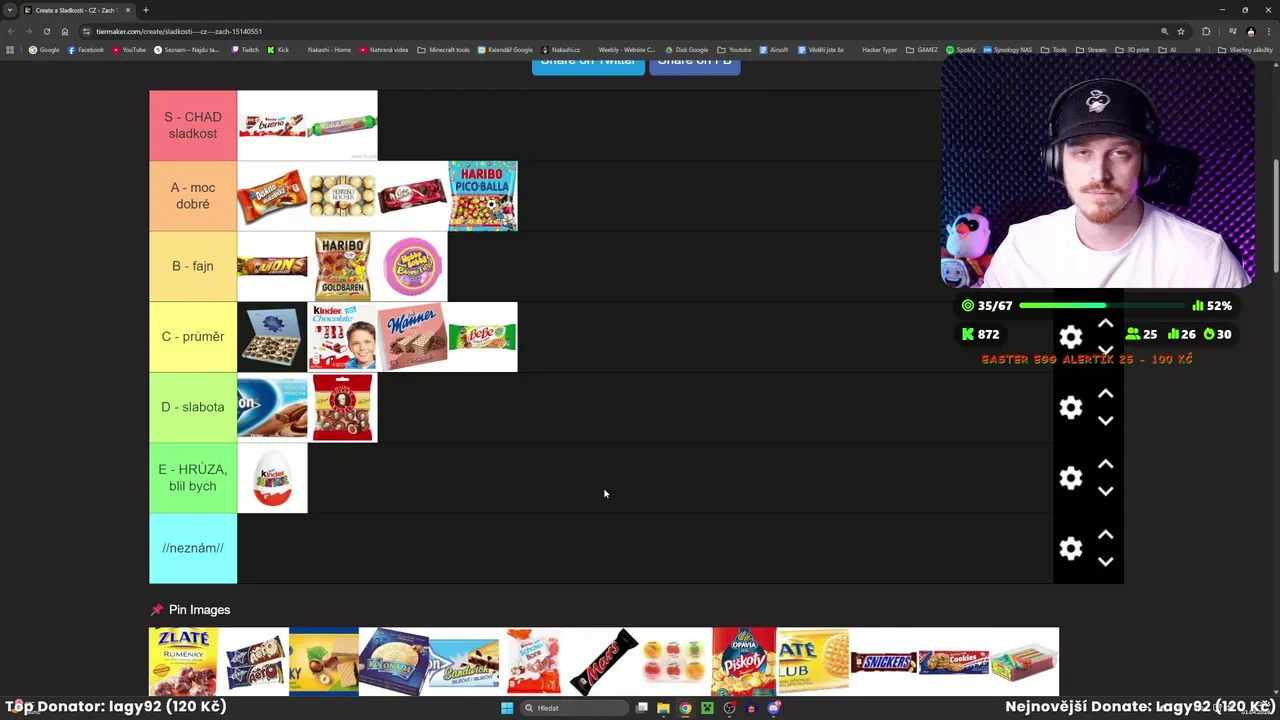
Task: Open File Explorer from taskbar
Action: click(663, 708)
